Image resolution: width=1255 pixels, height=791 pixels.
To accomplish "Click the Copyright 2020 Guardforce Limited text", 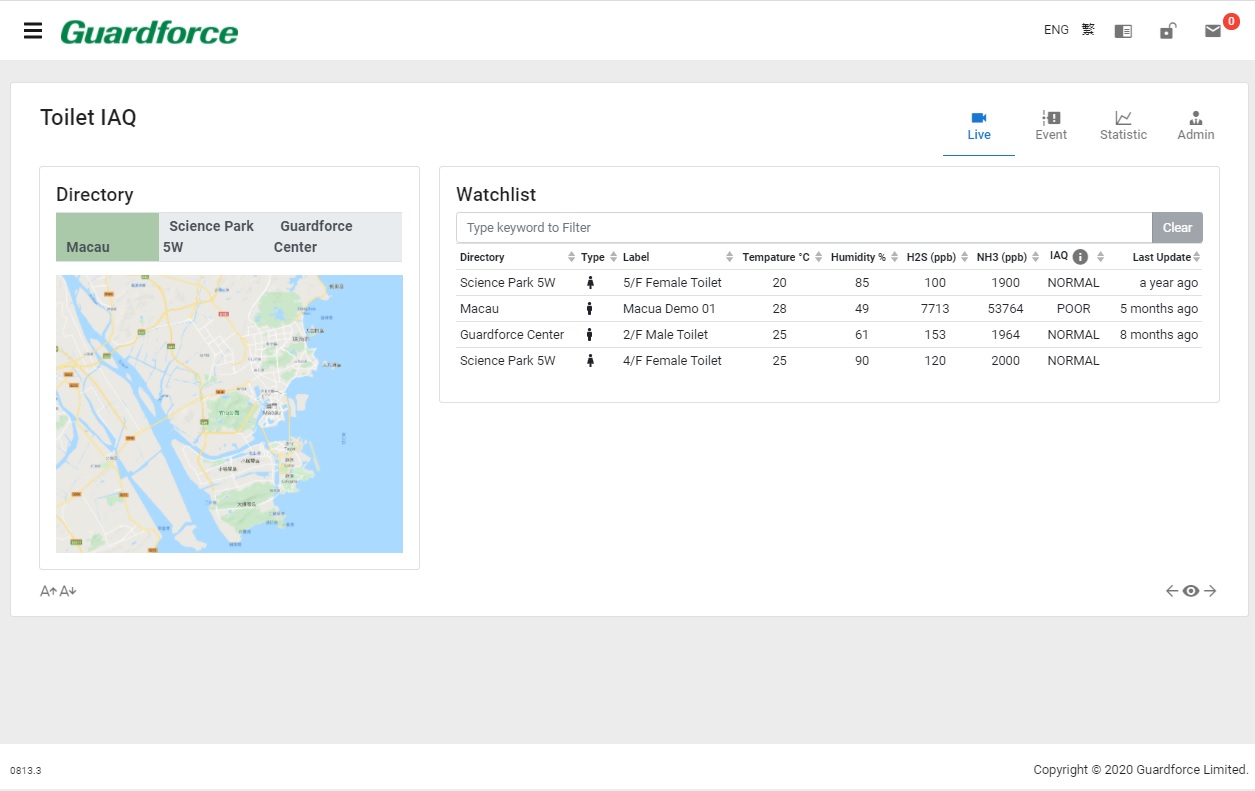I will click(1141, 770).
